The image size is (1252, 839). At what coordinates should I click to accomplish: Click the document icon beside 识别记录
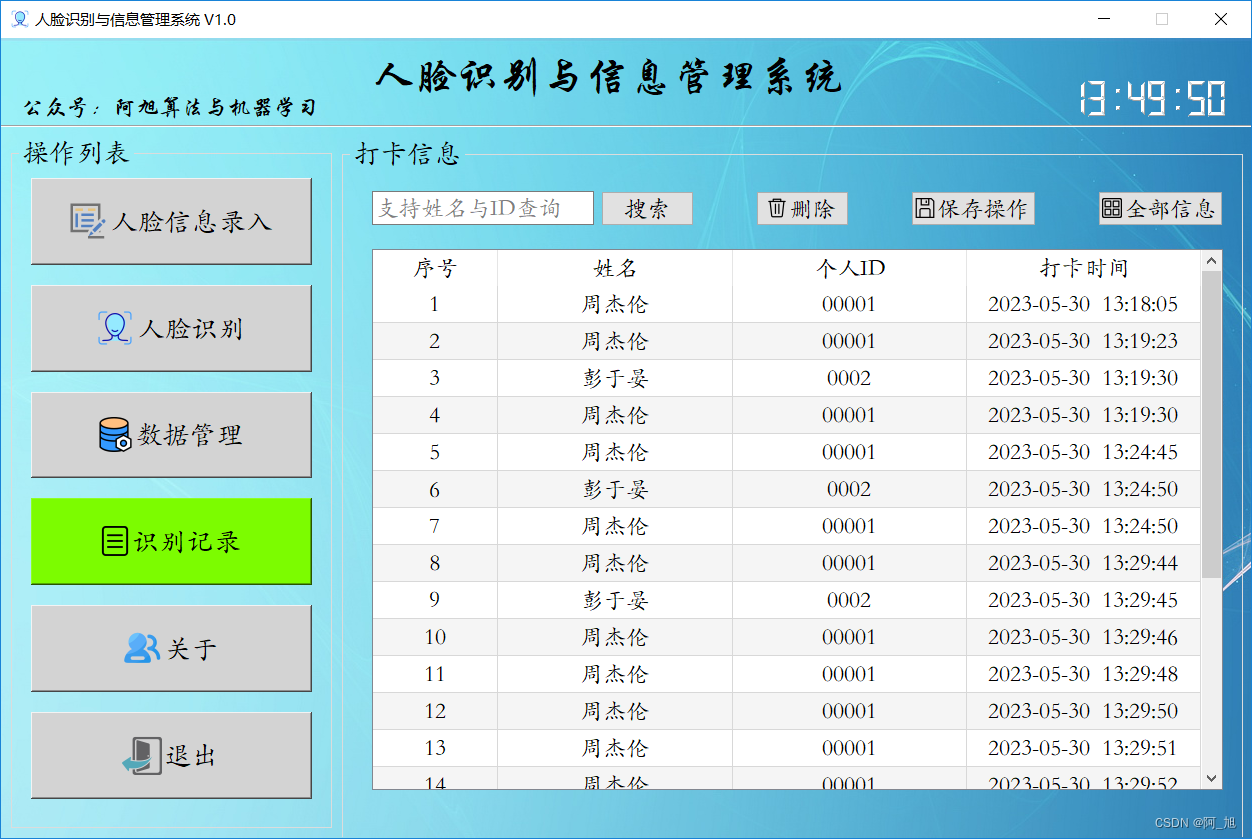[x=115, y=541]
